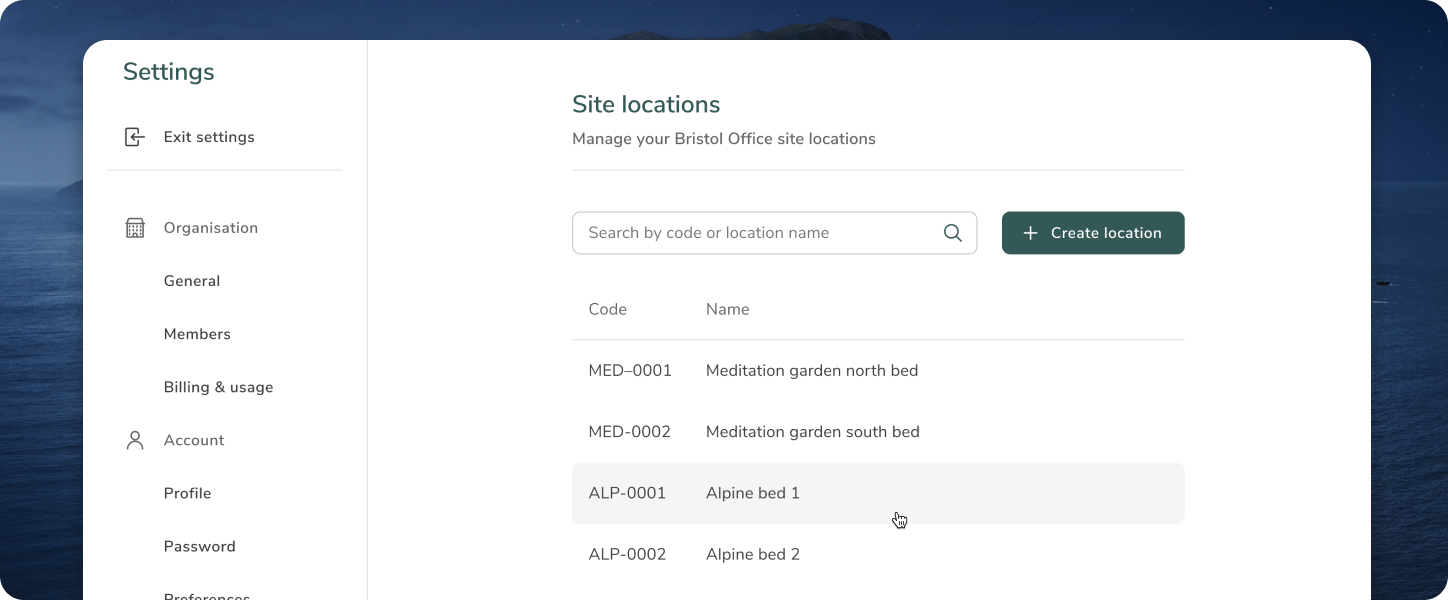Select the MED-0002 code cell

coord(630,432)
